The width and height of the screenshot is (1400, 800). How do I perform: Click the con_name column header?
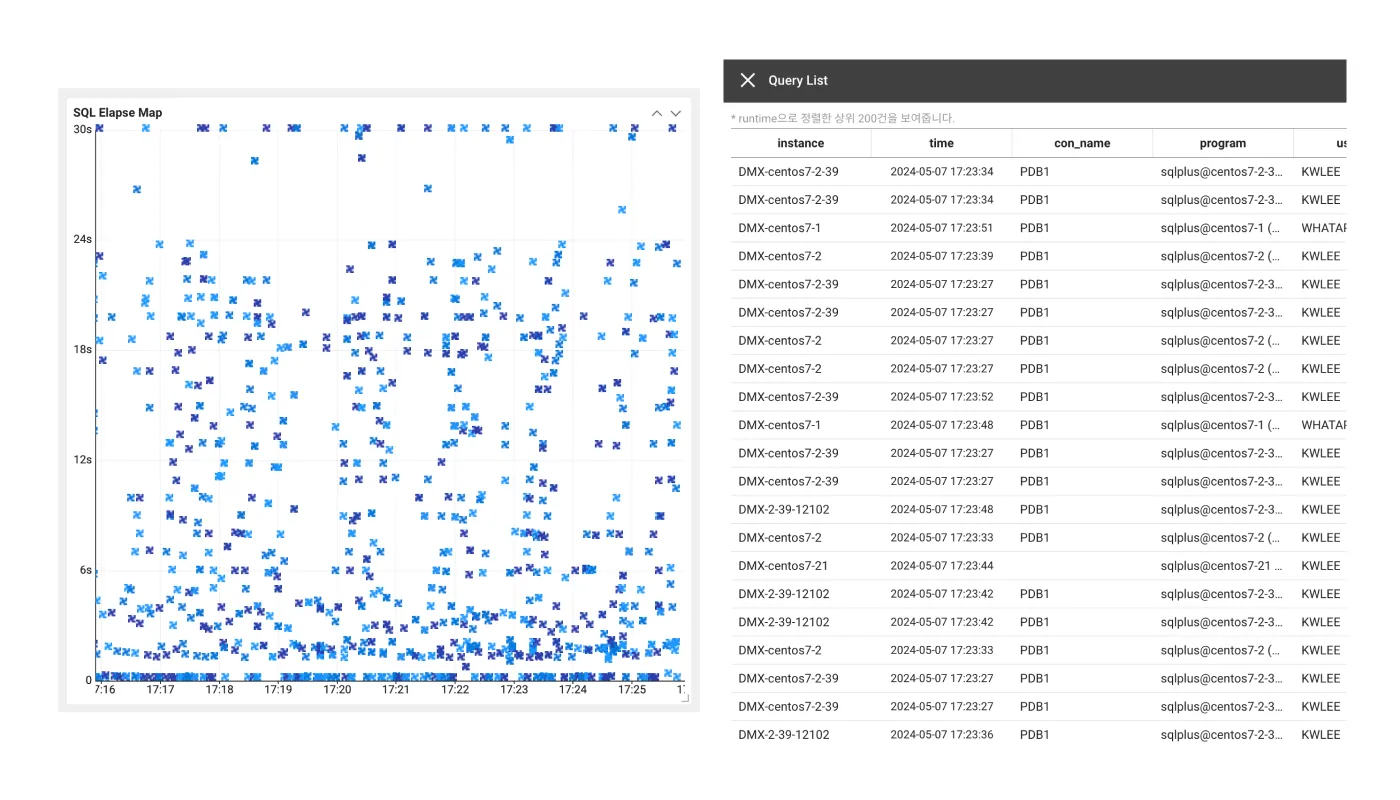[1082, 143]
